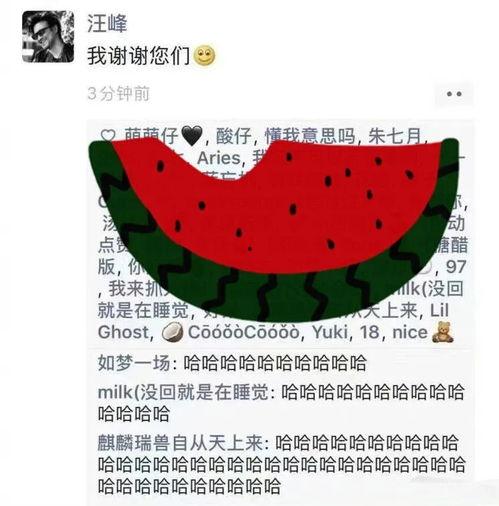
Task: Open commenter 如梦一场 profile
Action: (134, 363)
